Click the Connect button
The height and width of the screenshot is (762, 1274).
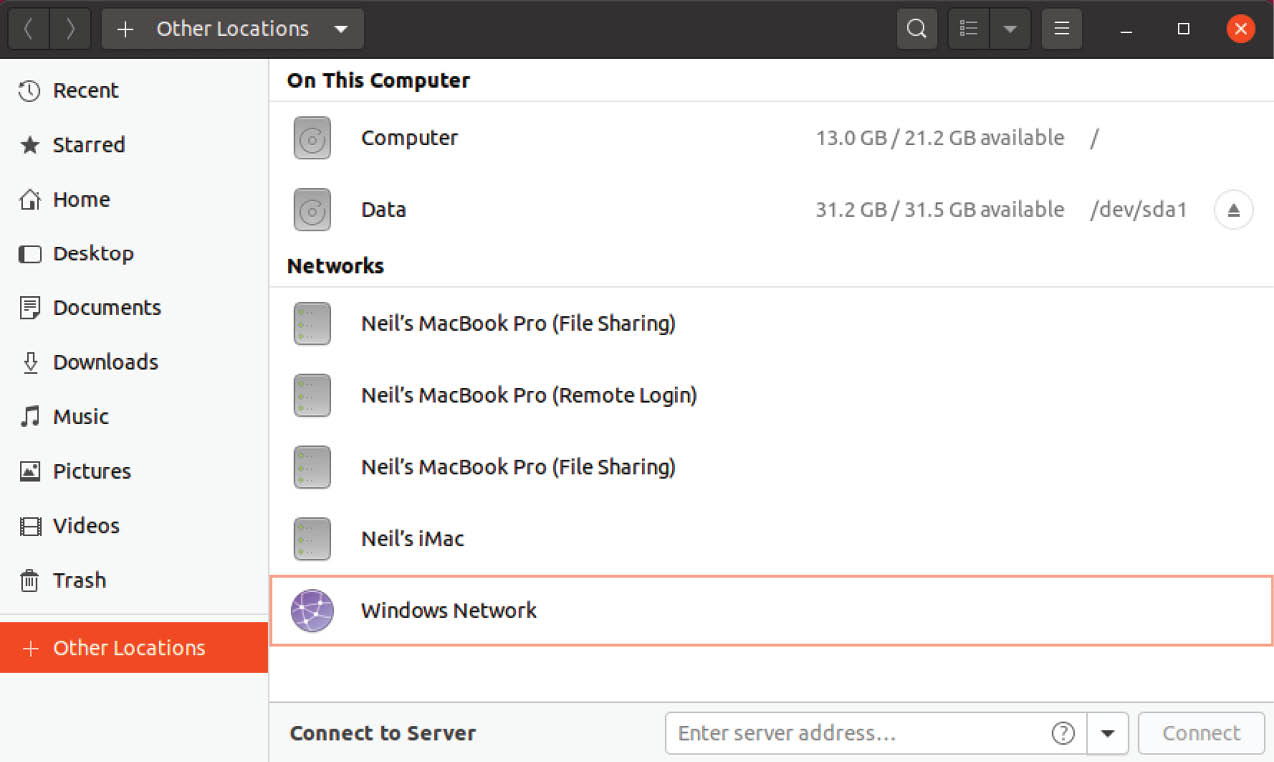(1201, 733)
